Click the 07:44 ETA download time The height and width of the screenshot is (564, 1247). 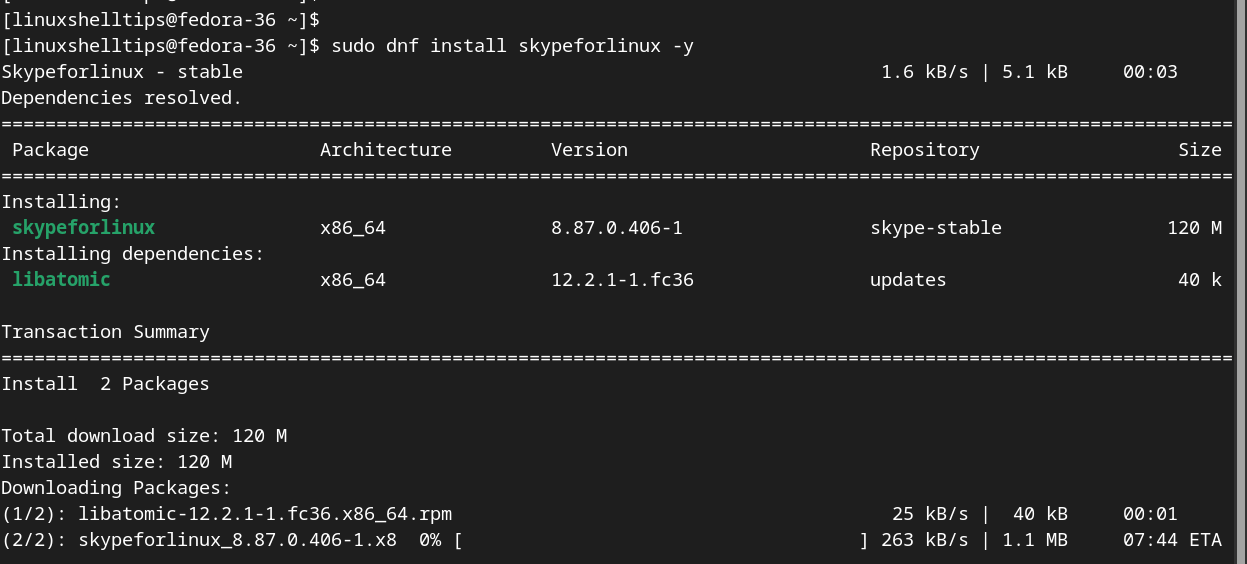point(1171,540)
